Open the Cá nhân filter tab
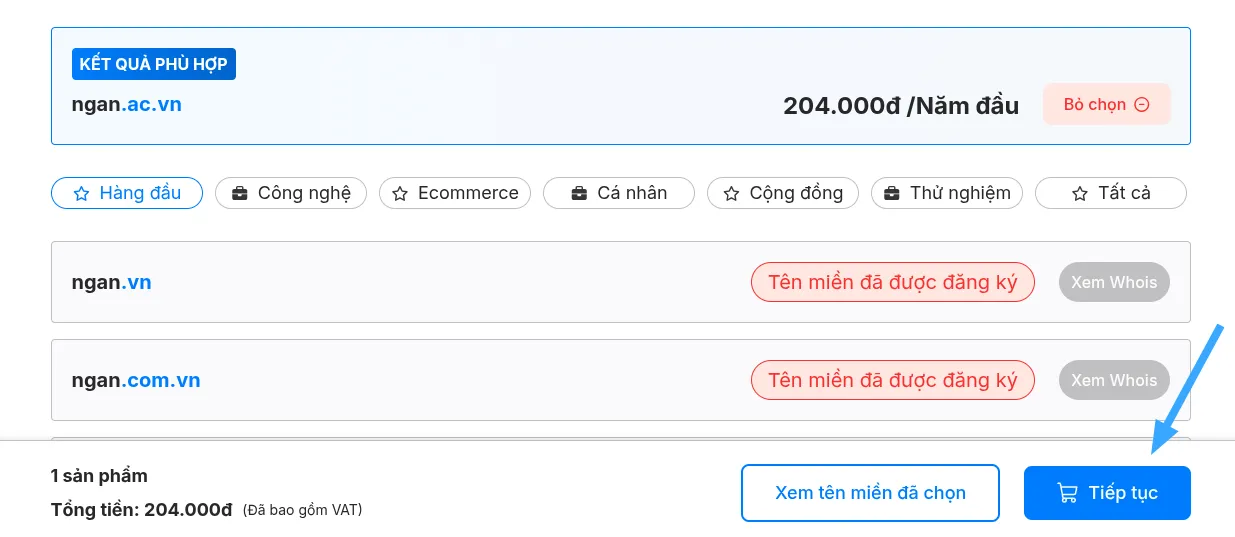The image size is (1235, 537). [619, 193]
